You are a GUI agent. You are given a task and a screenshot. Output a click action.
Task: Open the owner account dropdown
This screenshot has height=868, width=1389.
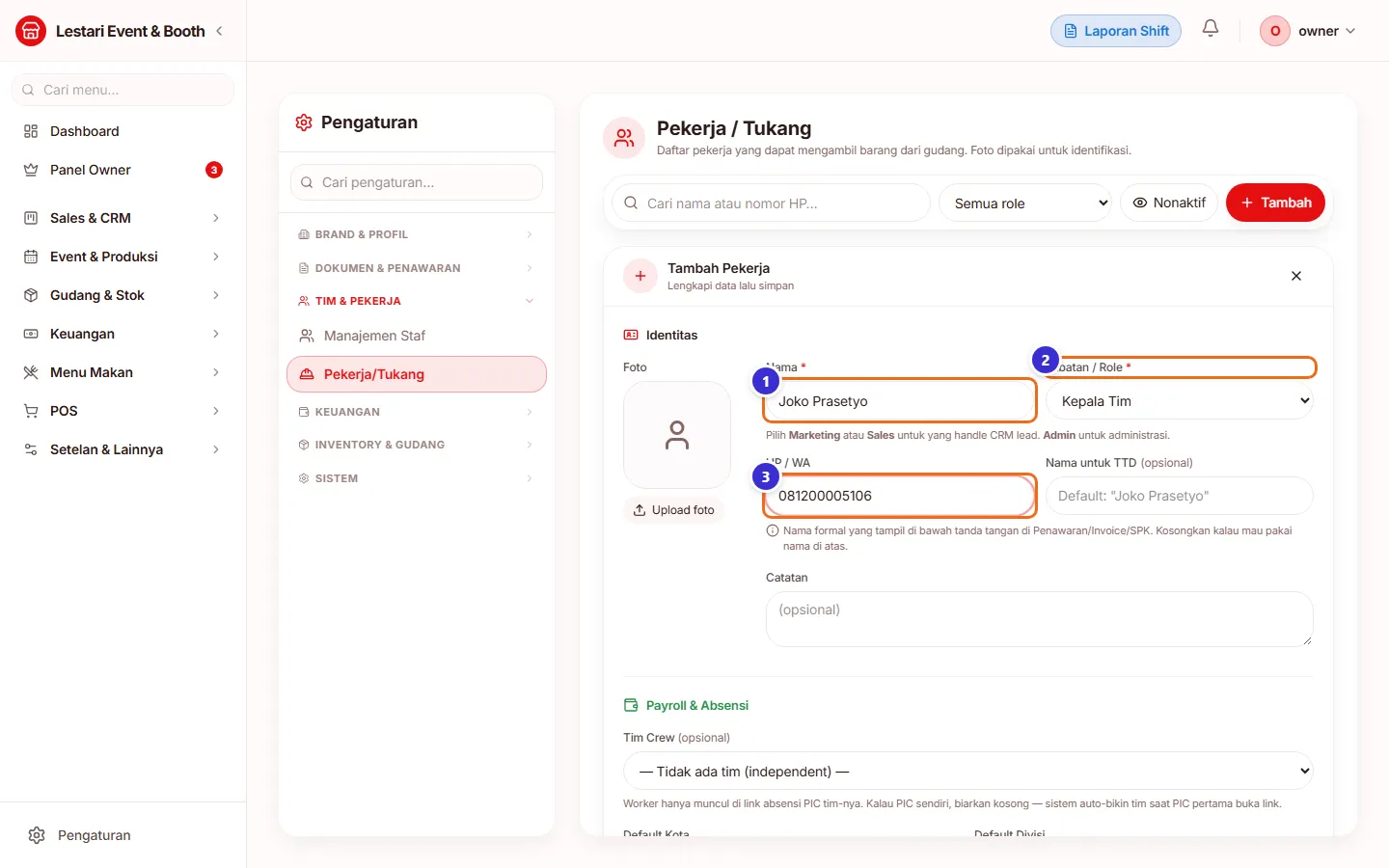[x=1309, y=31]
